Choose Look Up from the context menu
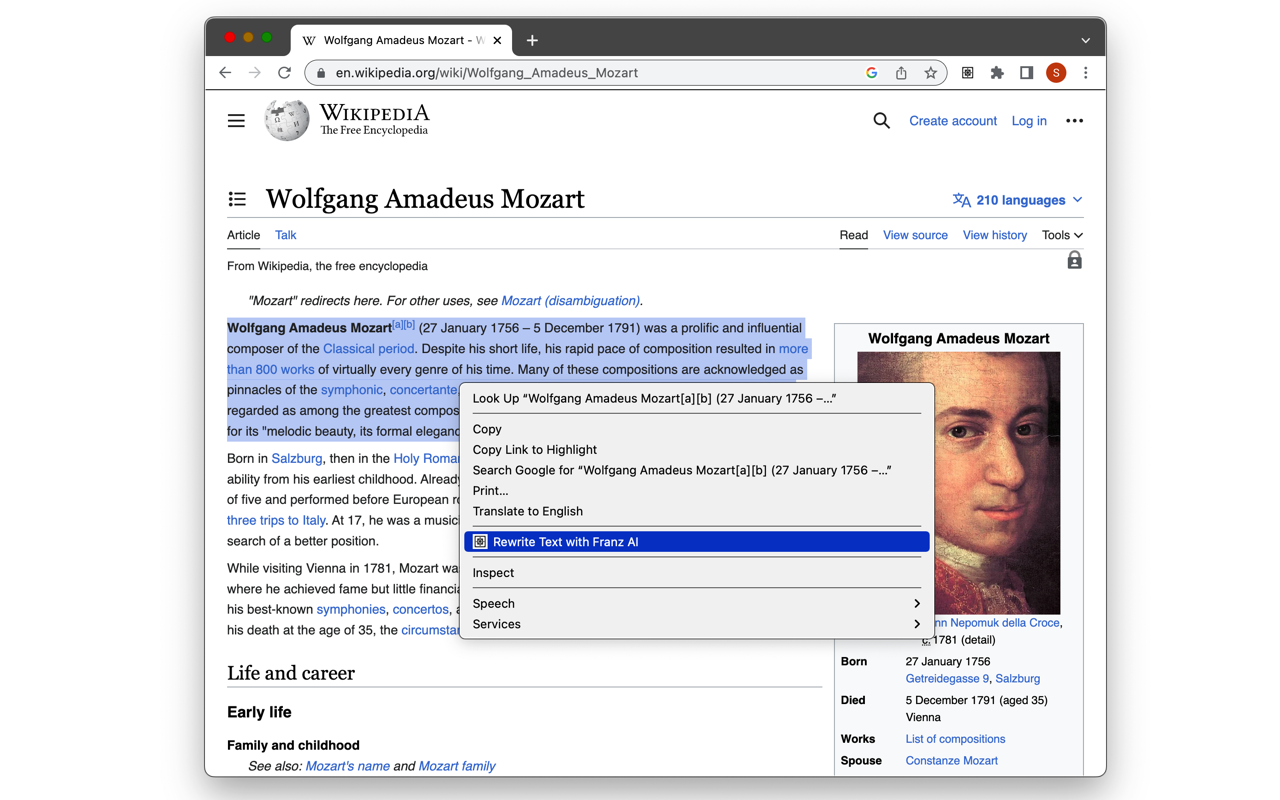 (697, 398)
